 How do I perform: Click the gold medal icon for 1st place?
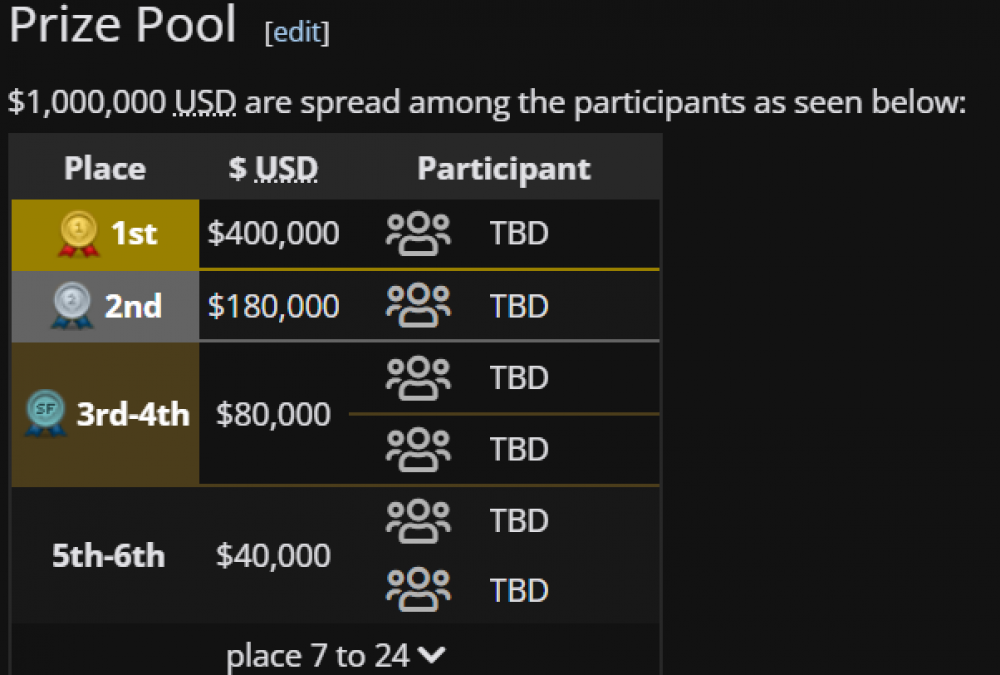click(x=78, y=234)
